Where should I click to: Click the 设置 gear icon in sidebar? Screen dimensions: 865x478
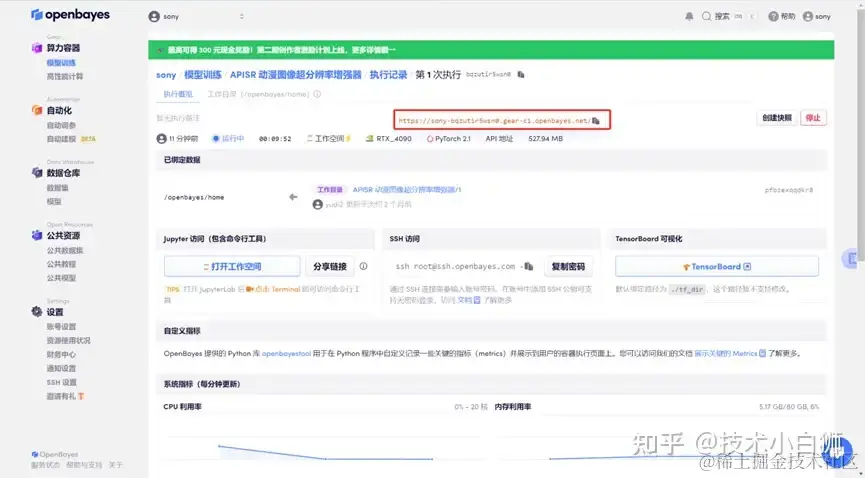[x=37, y=312]
